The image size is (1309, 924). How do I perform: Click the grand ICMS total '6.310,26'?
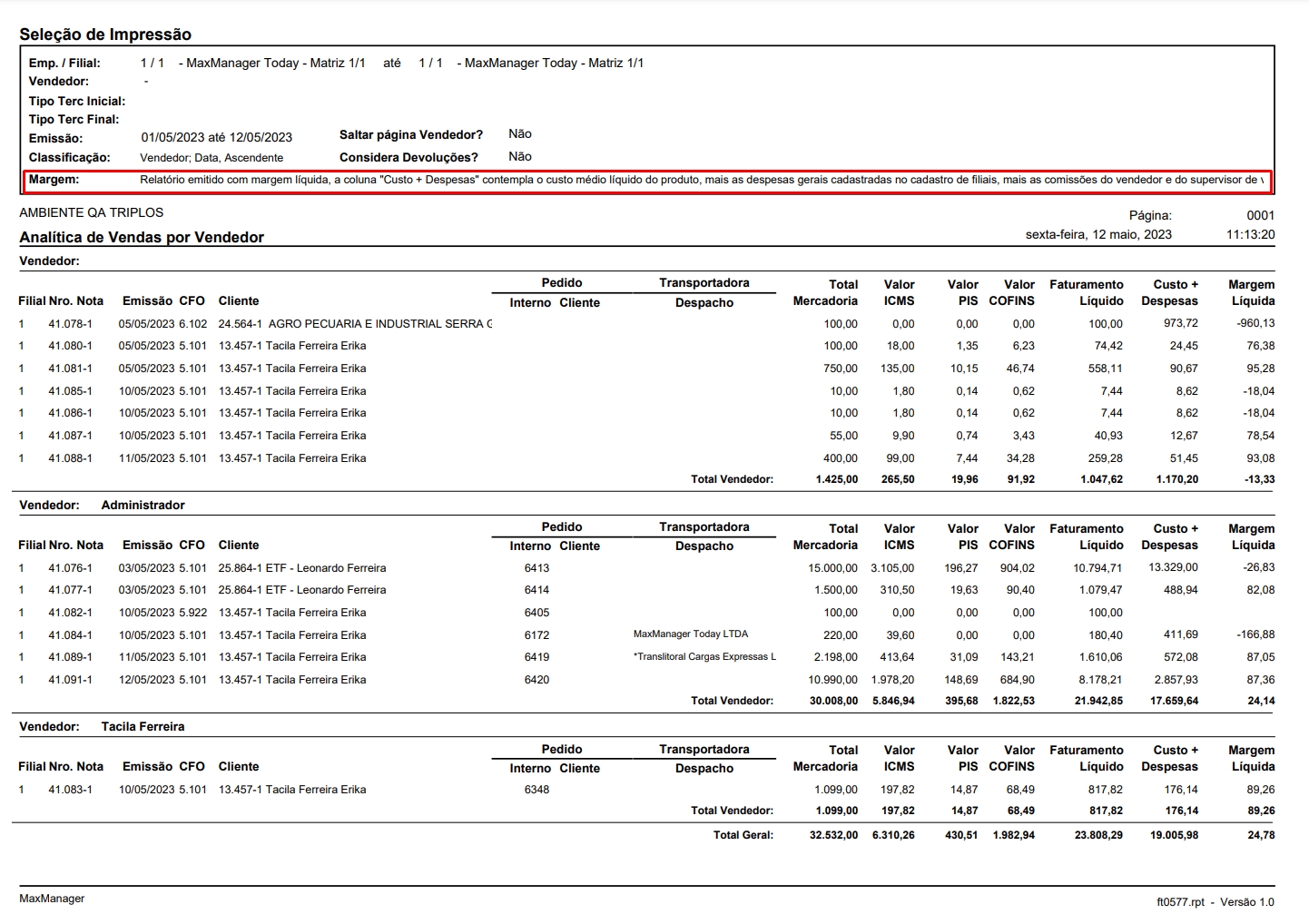tap(893, 835)
